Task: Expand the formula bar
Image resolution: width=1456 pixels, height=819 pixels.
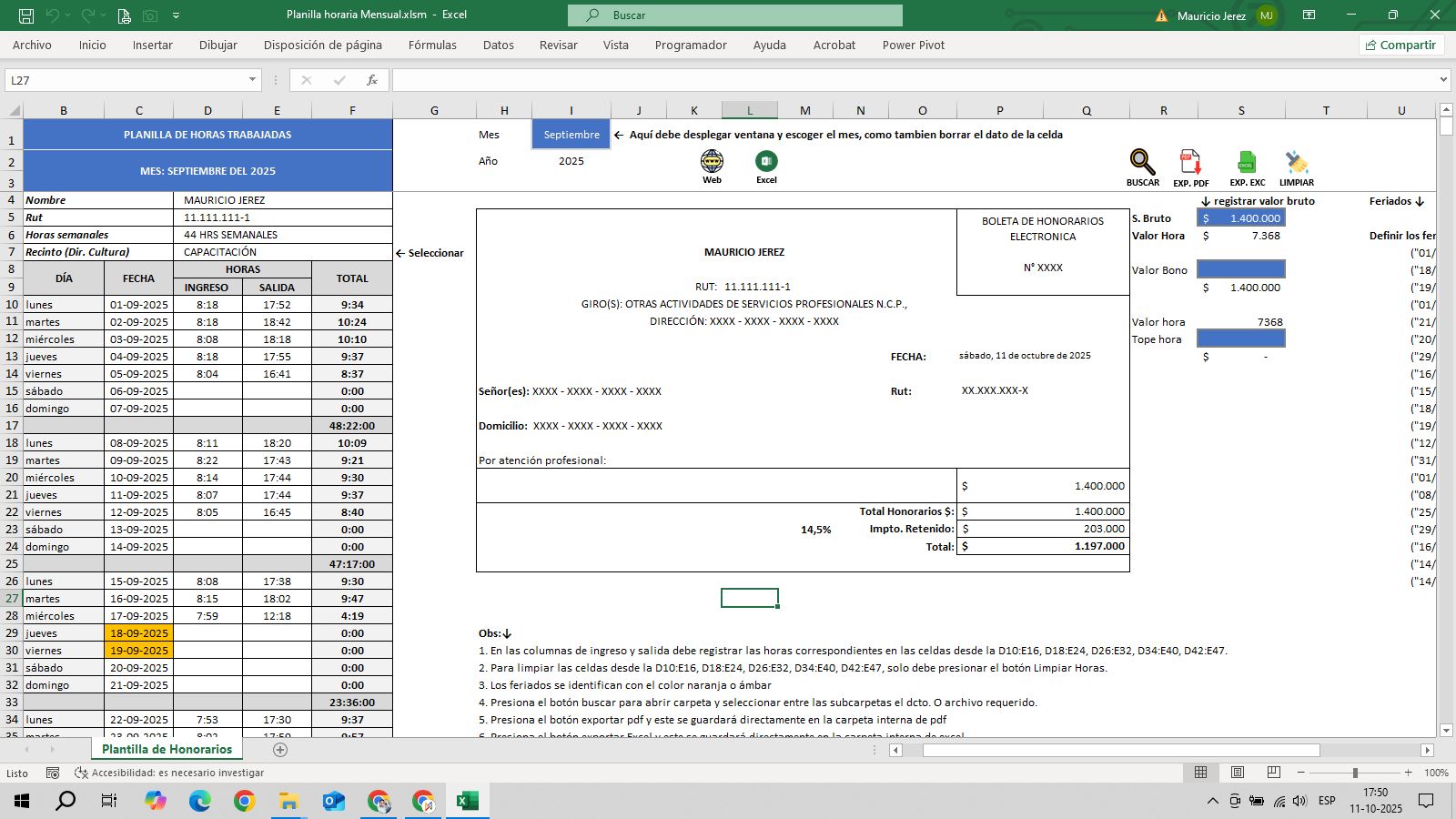Action: (1443, 80)
